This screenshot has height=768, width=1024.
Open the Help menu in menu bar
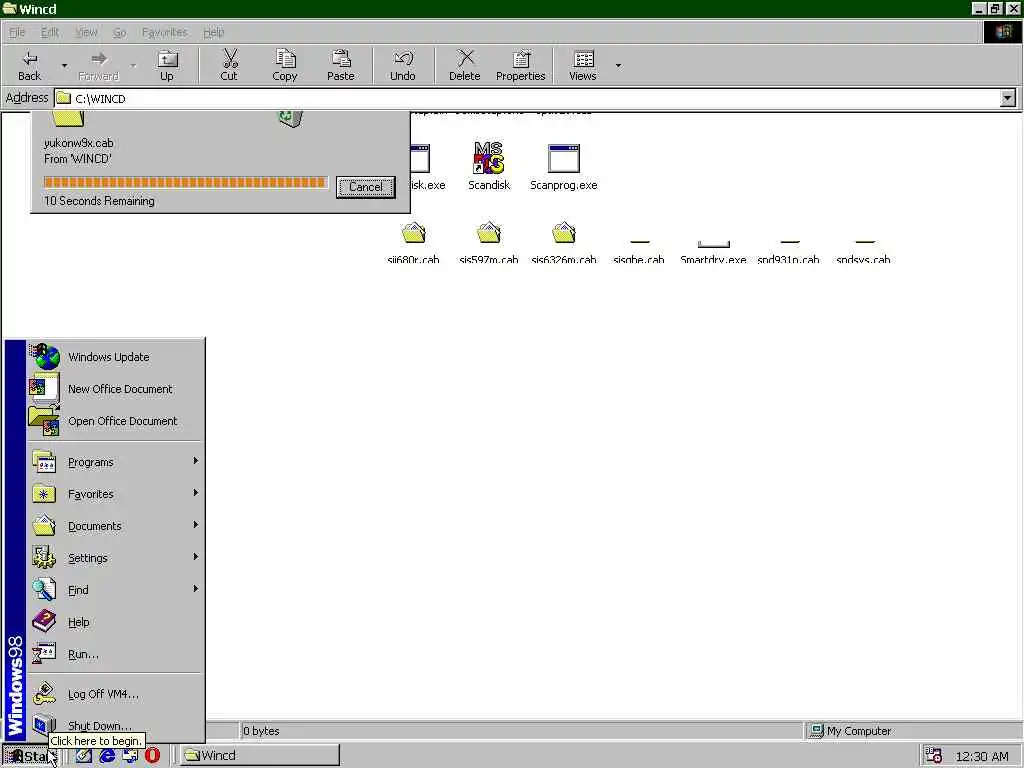pyautogui.click(x=214, y=32)
